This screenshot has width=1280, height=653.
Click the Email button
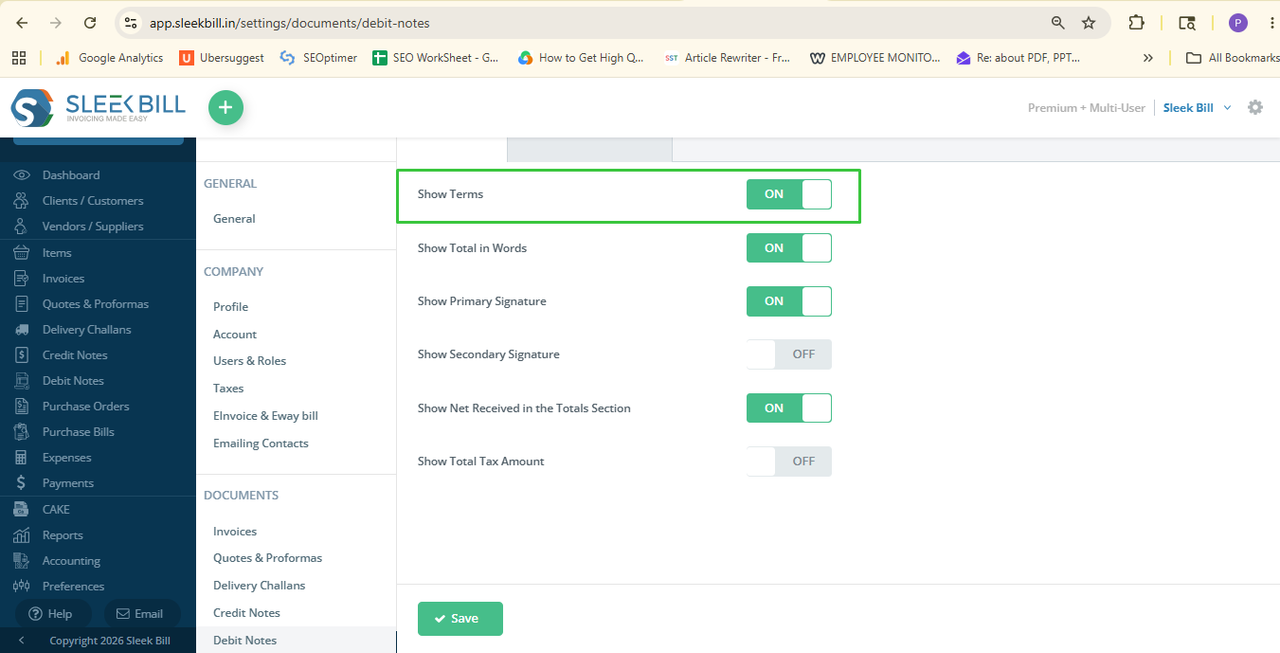(140, 614)
